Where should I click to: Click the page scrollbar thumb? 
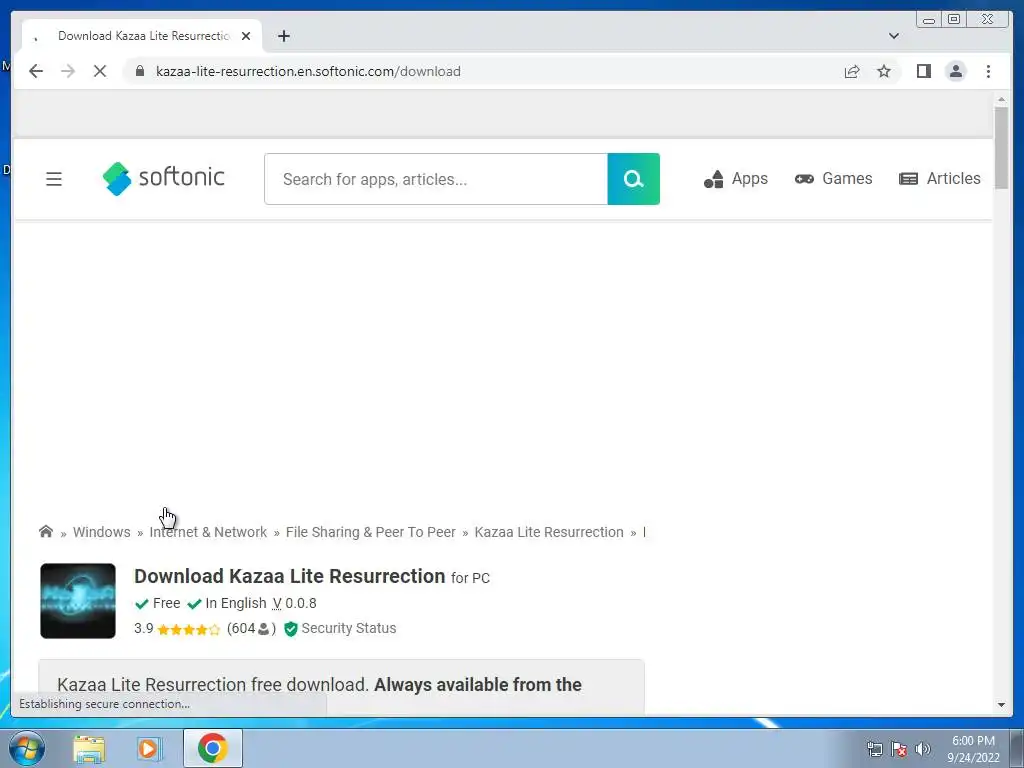click(x=1001, y=148)
